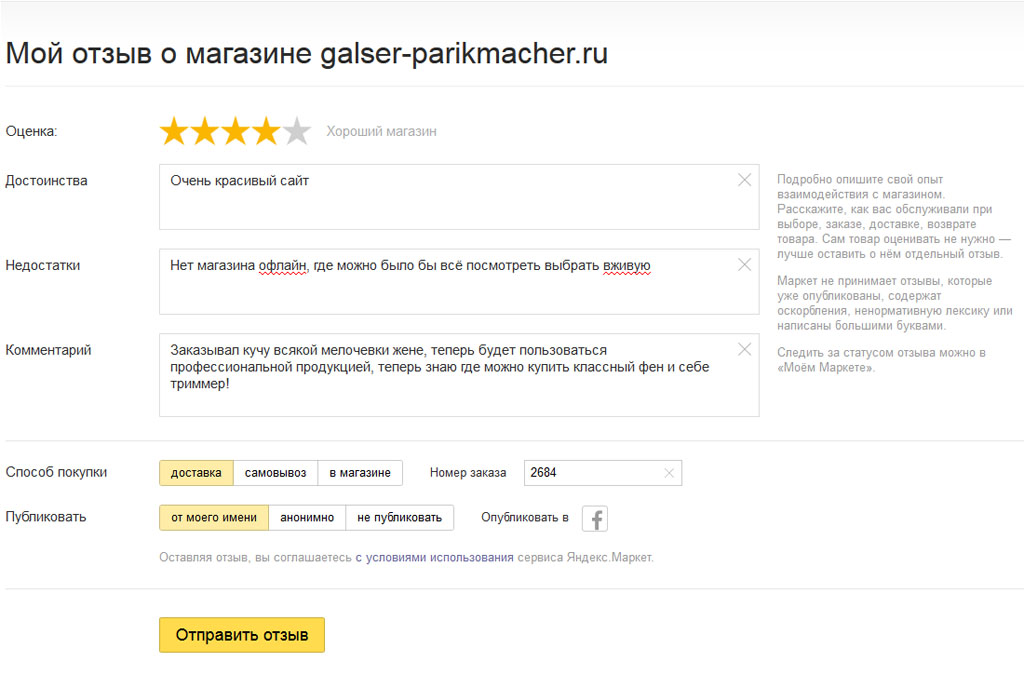This screenshot has width=1024, height=675.
Task: Focus the Недостатки text field
Action: (459, 281)
